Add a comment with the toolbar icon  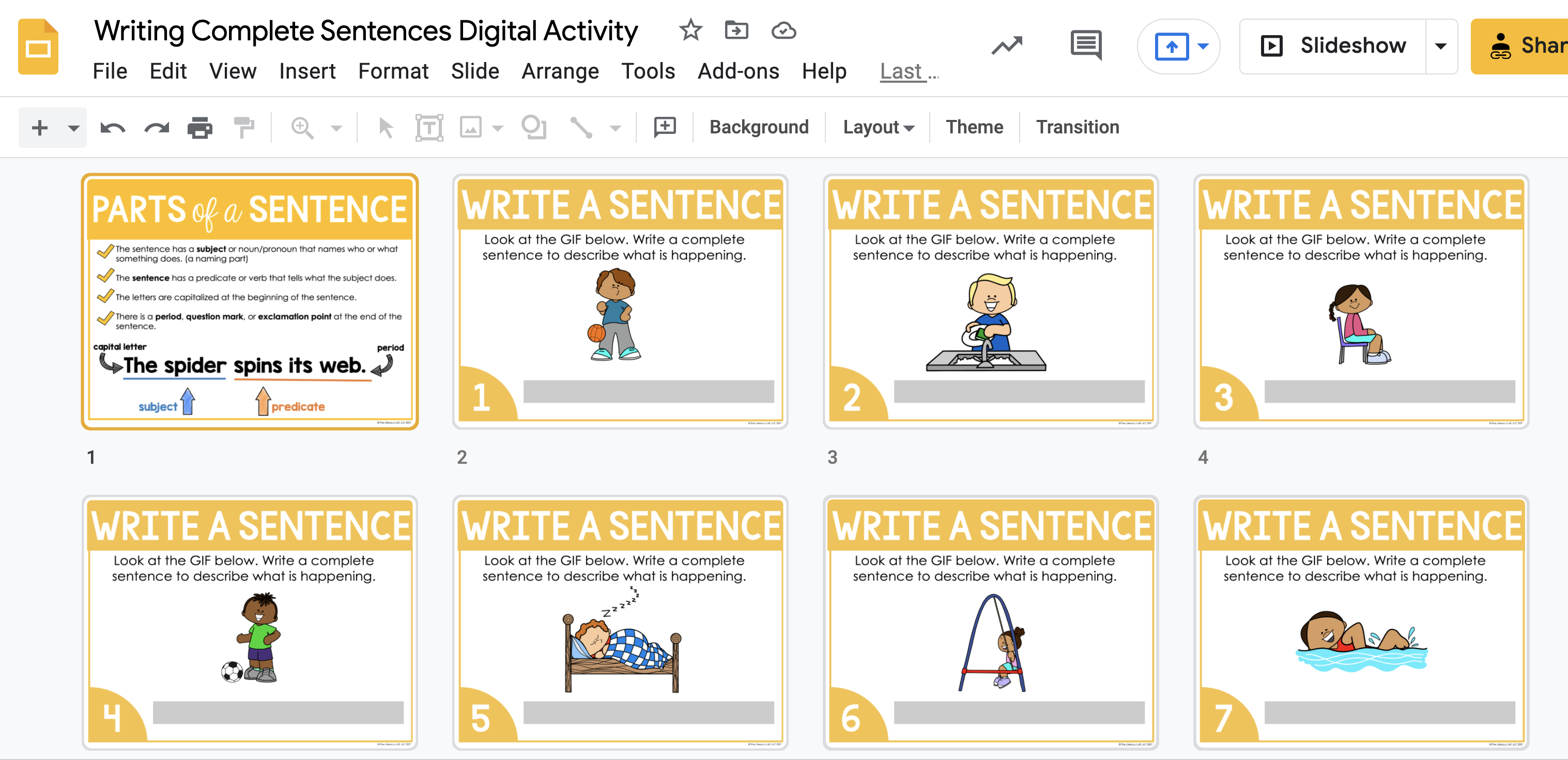point(665,127)
